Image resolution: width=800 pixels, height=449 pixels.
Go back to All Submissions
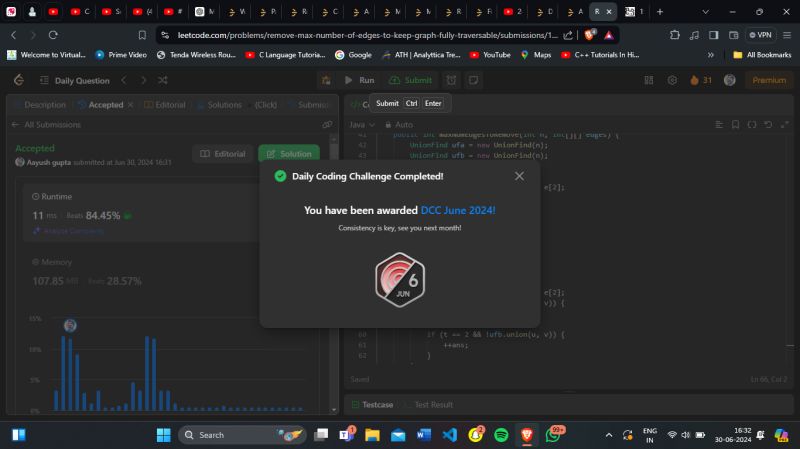point(46,124)
